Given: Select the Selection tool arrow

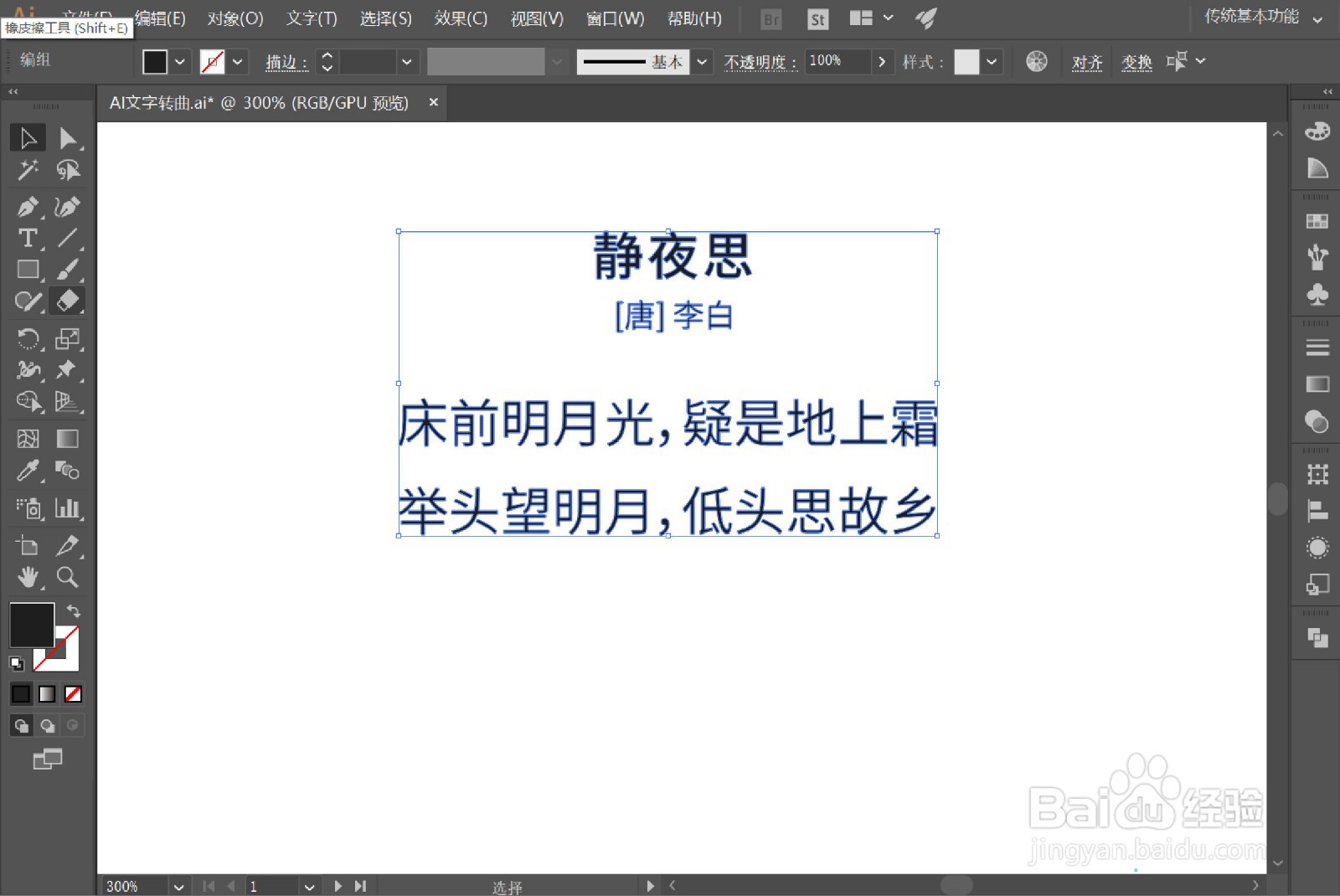Looking at the screenshot, I should coord(28,137).
